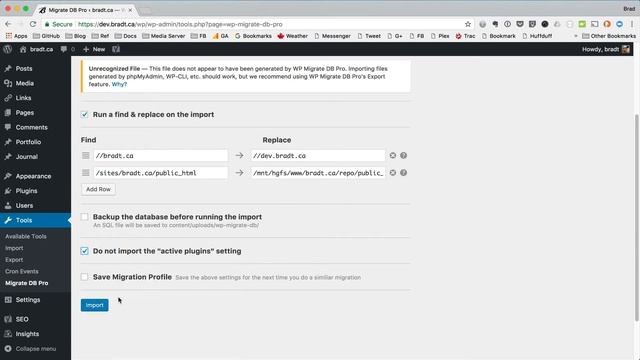Grab drag handle of /sites/bradt.ca row
This screenshot has height=360, width=640.
tap(85, 173)
